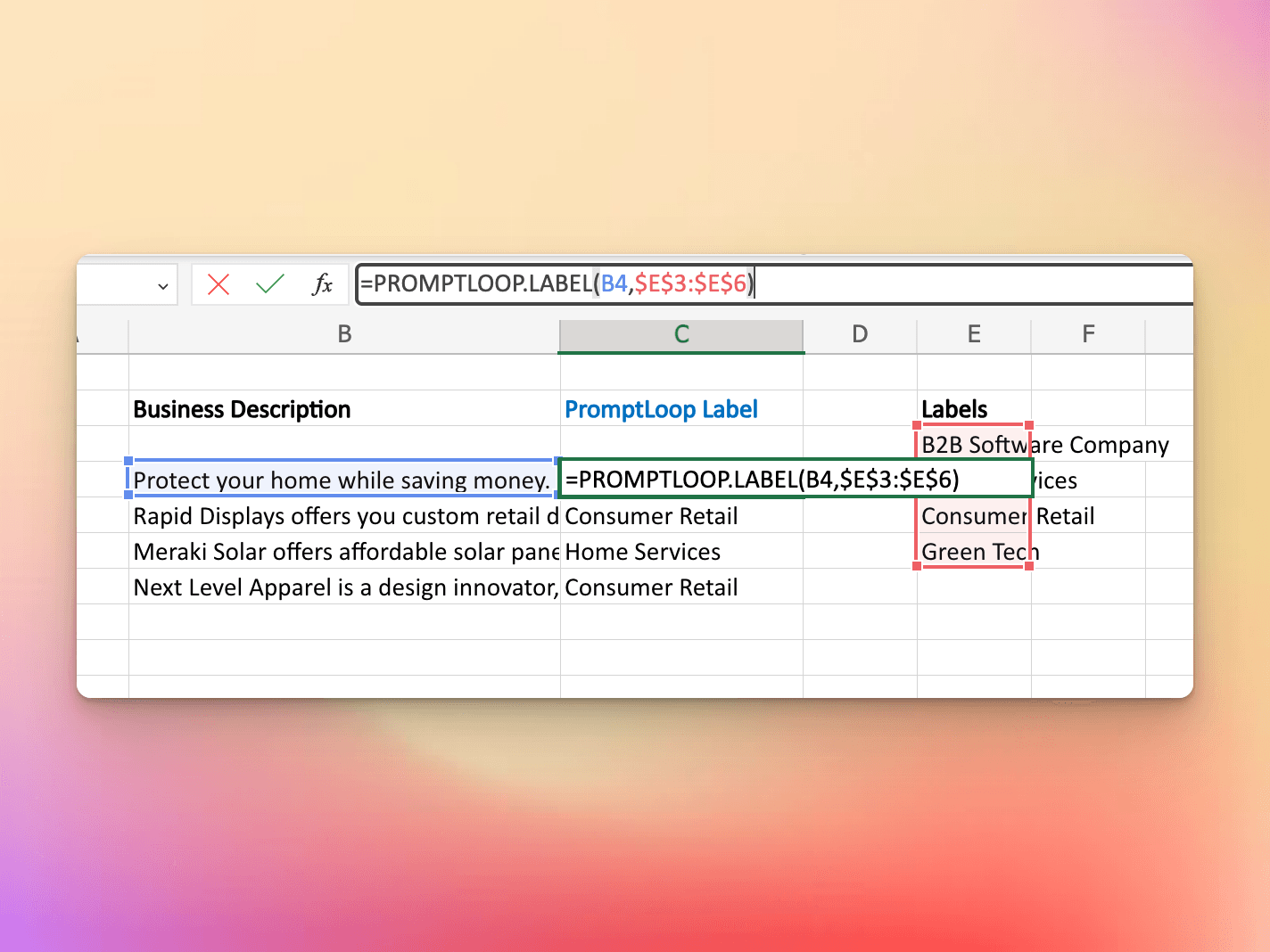Click the PromptLoop Label header cell

[661, 408]
